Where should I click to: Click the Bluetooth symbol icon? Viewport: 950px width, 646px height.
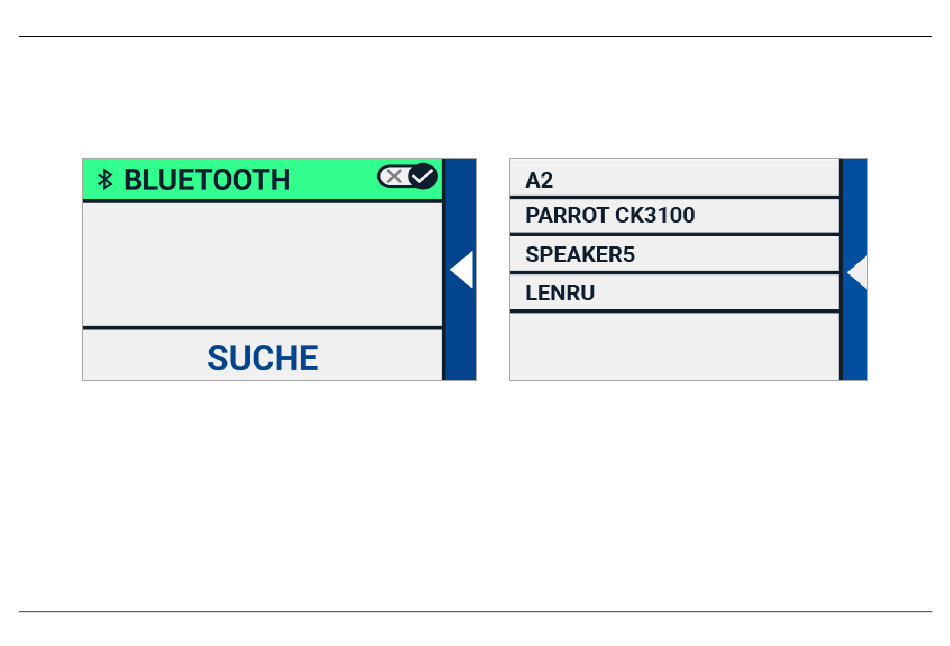pyautogui.click(x=105, y=180)
